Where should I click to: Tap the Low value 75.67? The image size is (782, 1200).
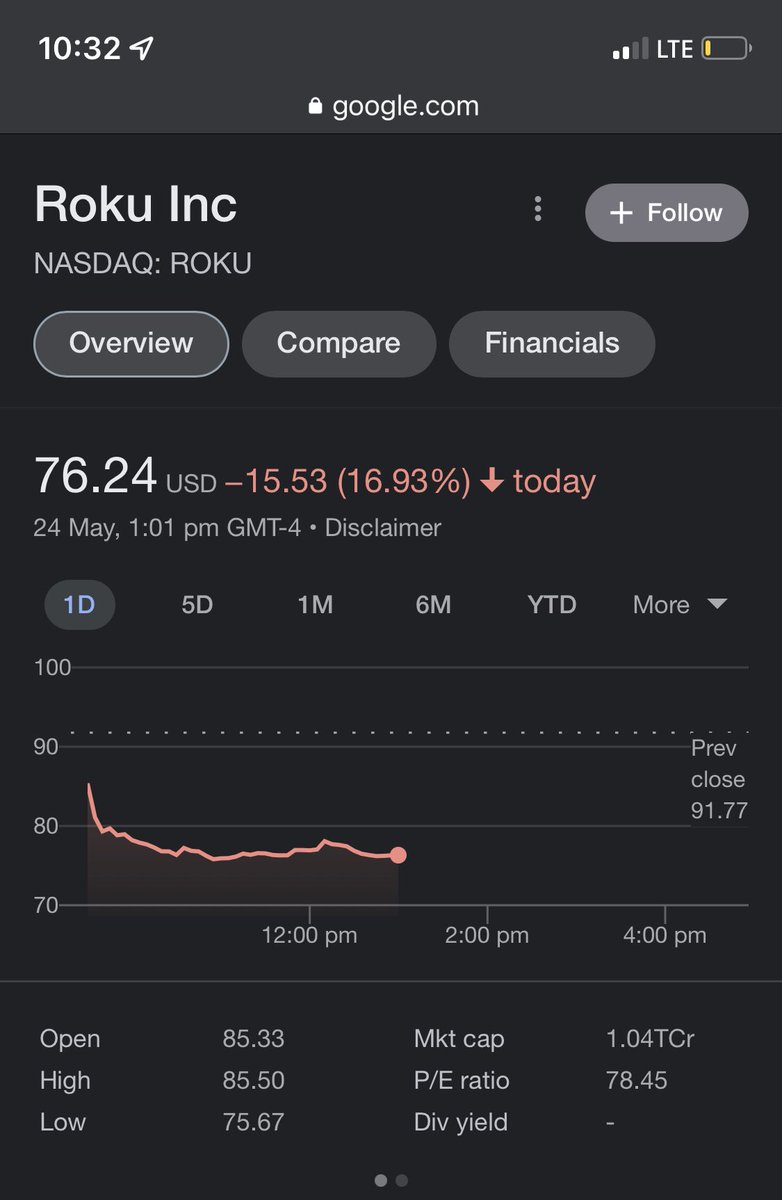tap(254, 1122)
